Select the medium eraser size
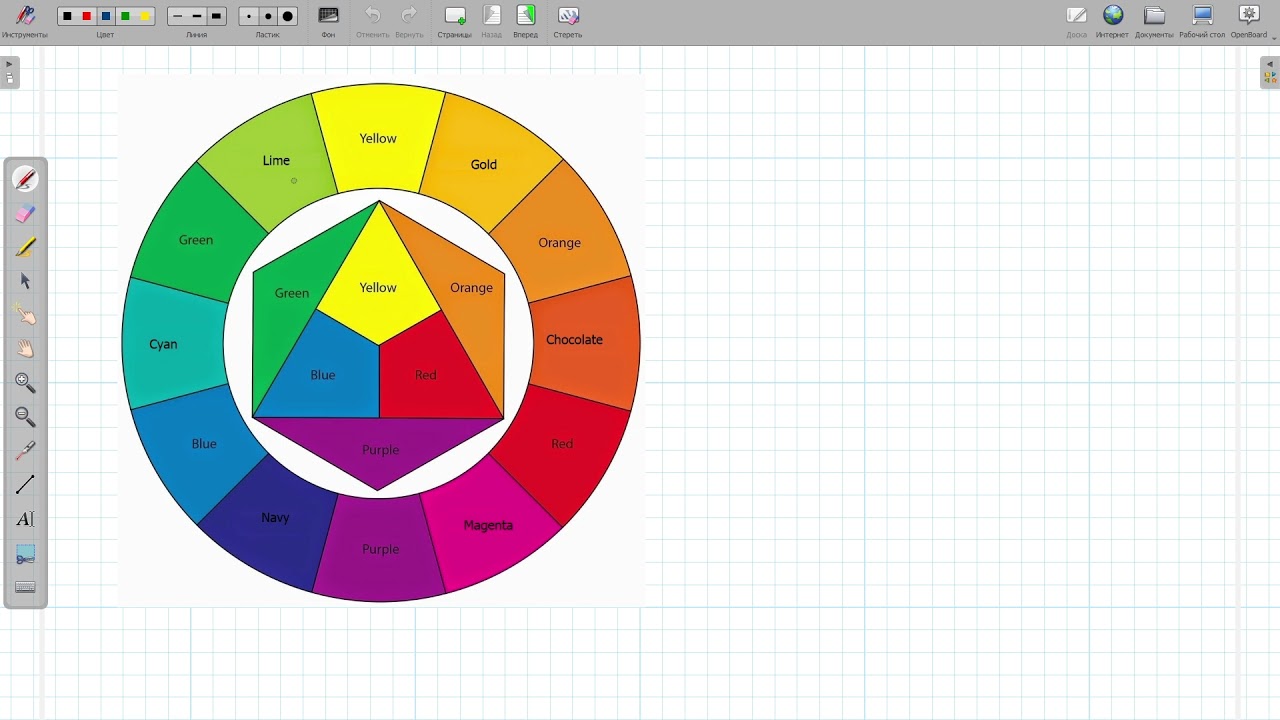 pos(268,16)
